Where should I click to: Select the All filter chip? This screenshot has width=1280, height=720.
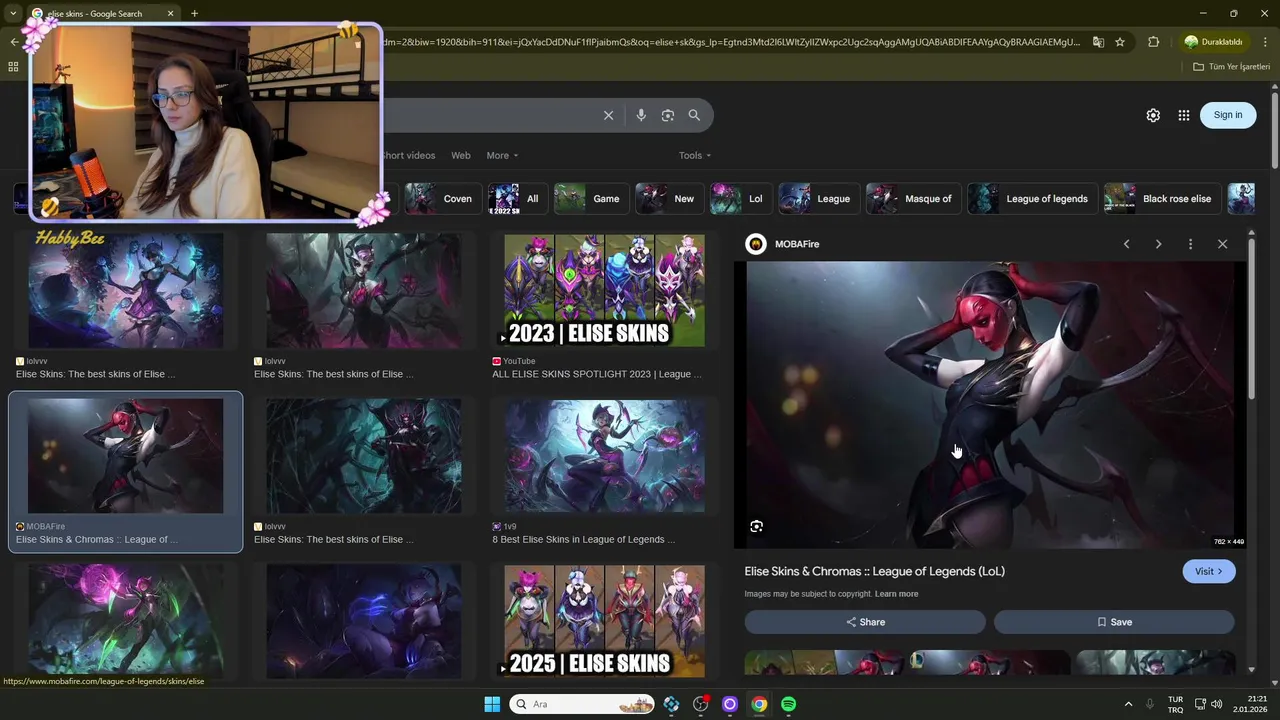coord(517,199)
